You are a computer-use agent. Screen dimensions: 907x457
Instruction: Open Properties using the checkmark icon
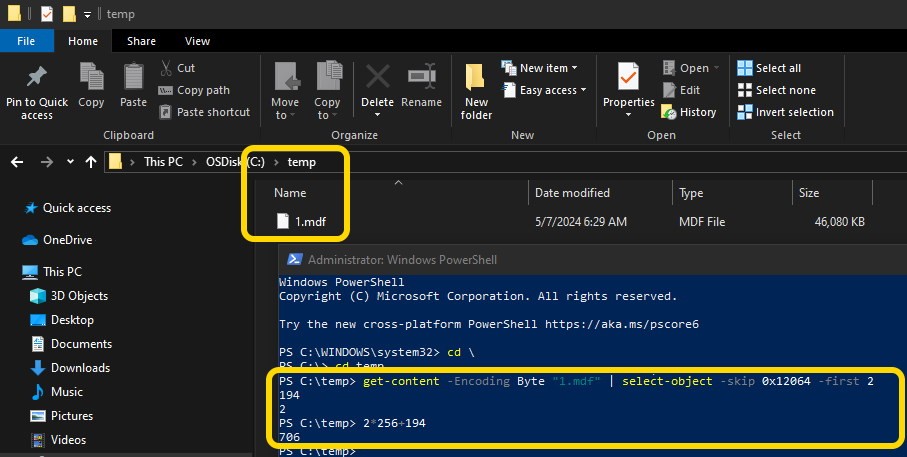628,78
